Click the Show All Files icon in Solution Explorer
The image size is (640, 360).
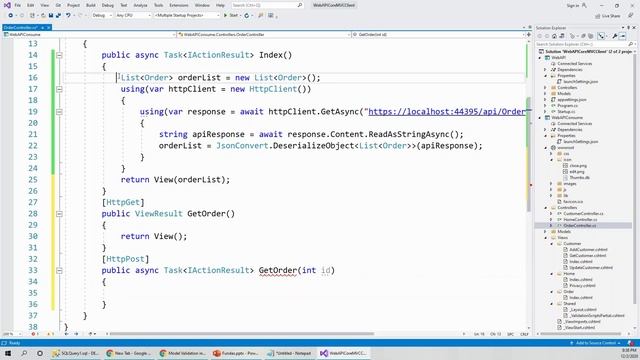591,36
